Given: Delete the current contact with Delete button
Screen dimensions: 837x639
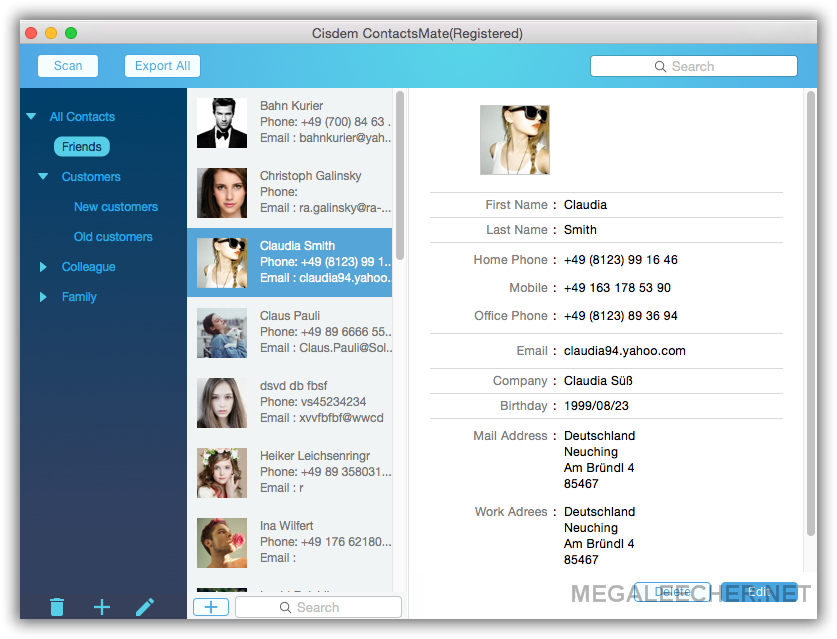Looking at the screenshot, I should 672,592.
